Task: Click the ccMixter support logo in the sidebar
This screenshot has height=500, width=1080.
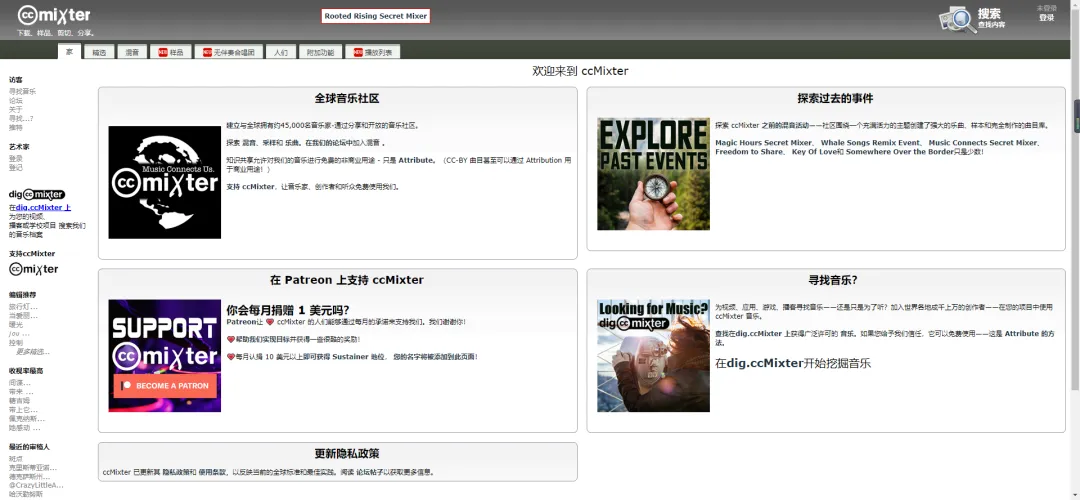Action: (x=34, y=269)
